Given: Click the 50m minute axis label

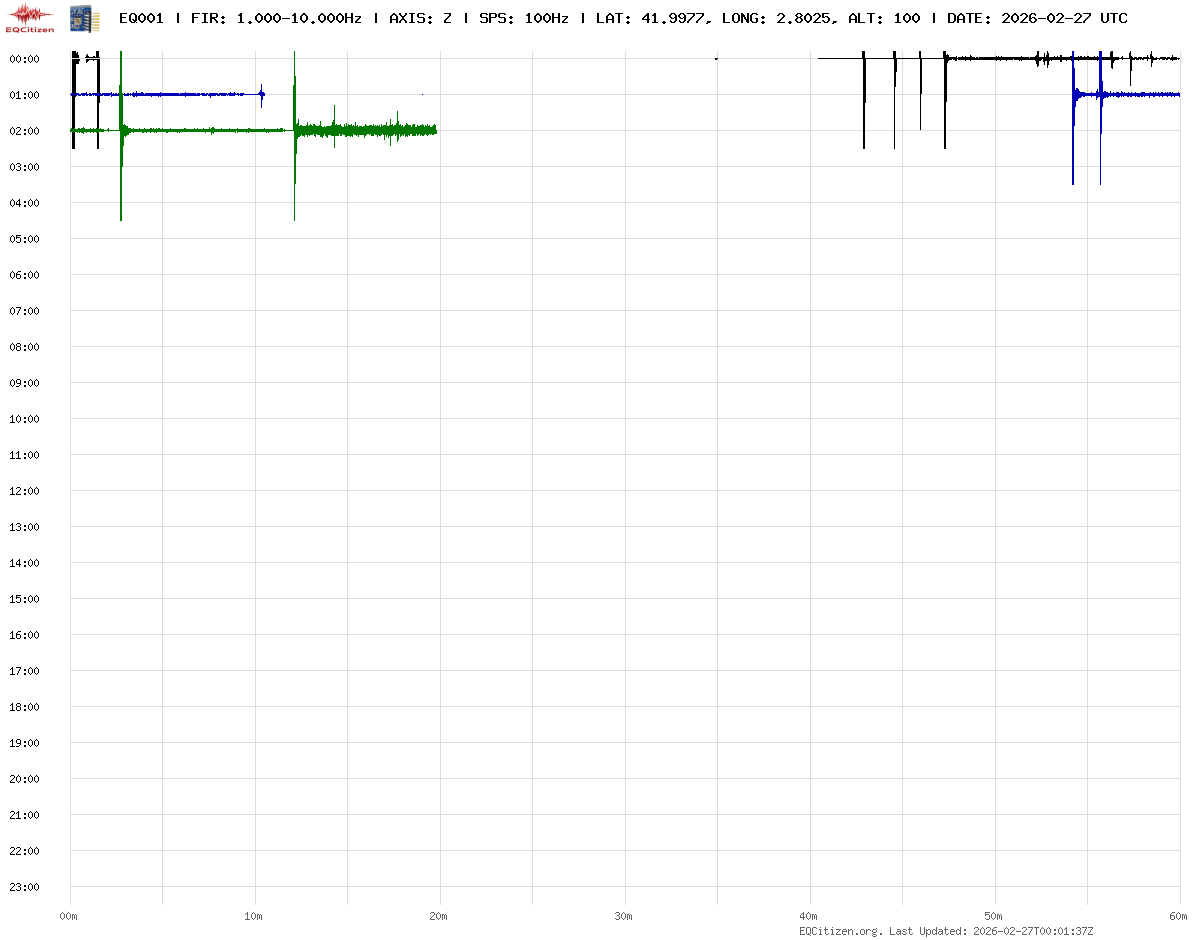Looking at the screenshot, I should coord(994,915).
